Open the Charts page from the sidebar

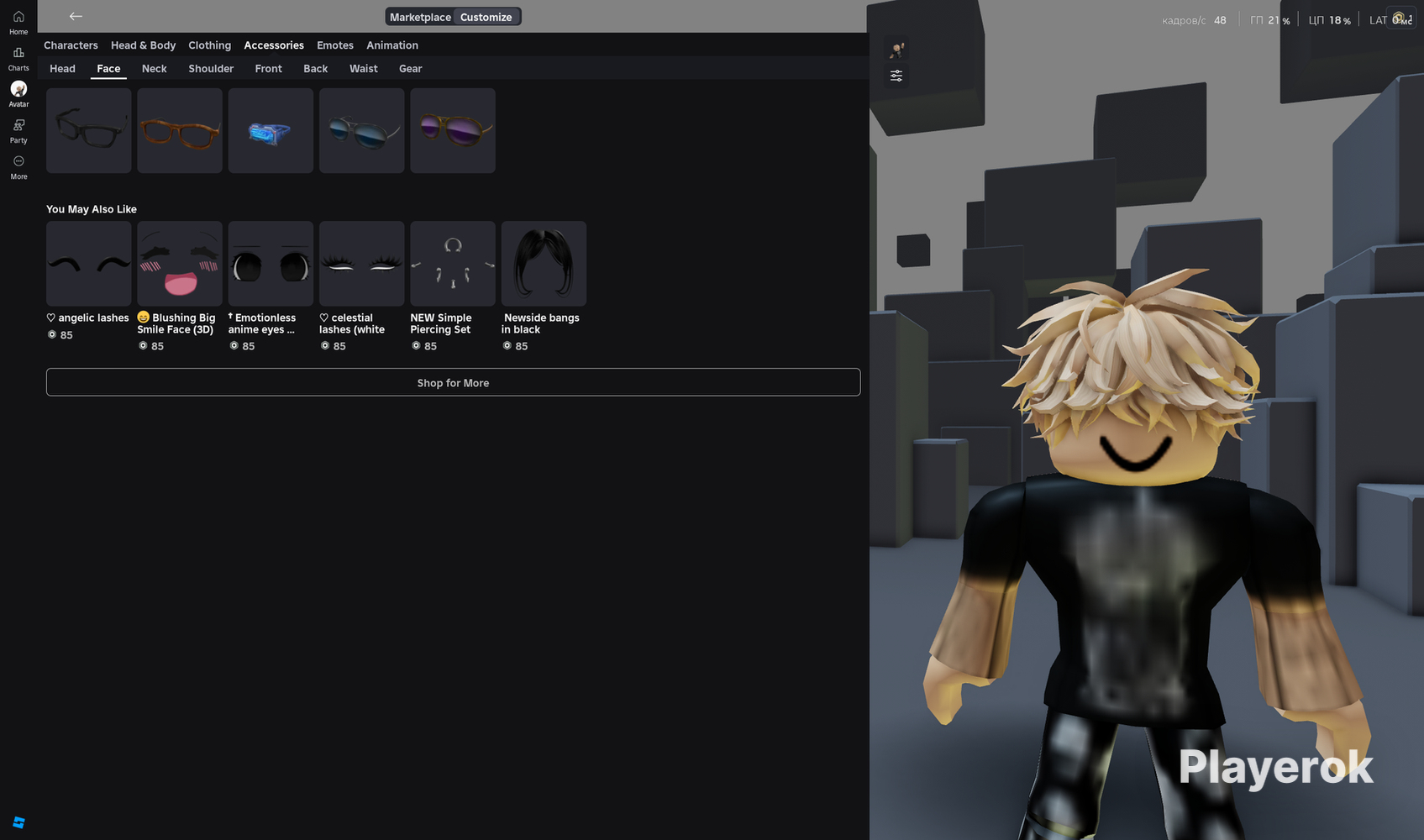(x=18, y=58)
